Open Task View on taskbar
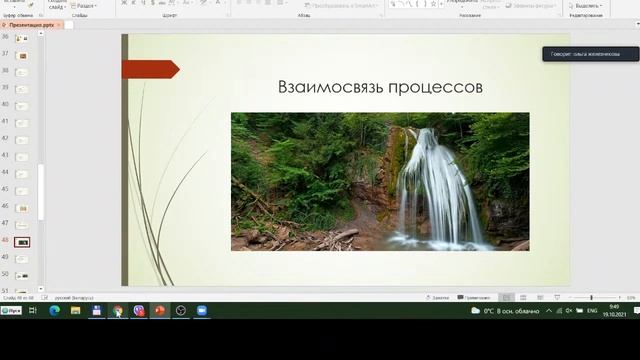 point(33,311)
